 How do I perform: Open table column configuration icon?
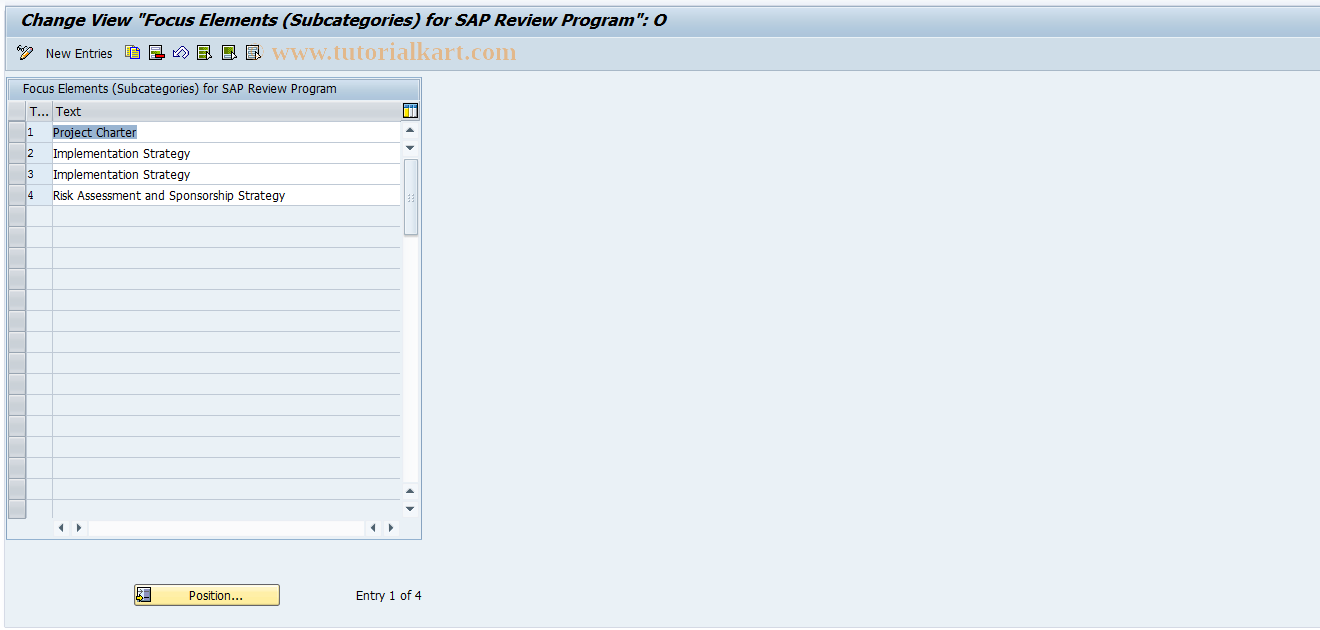tap(410, 111)
